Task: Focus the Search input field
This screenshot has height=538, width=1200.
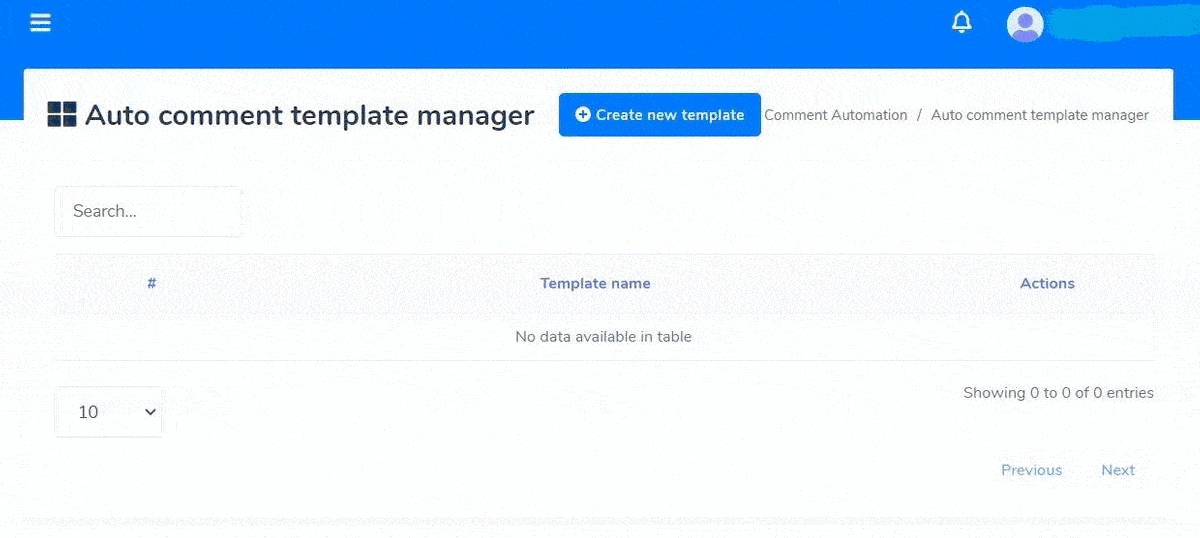Action: (148, 211)
